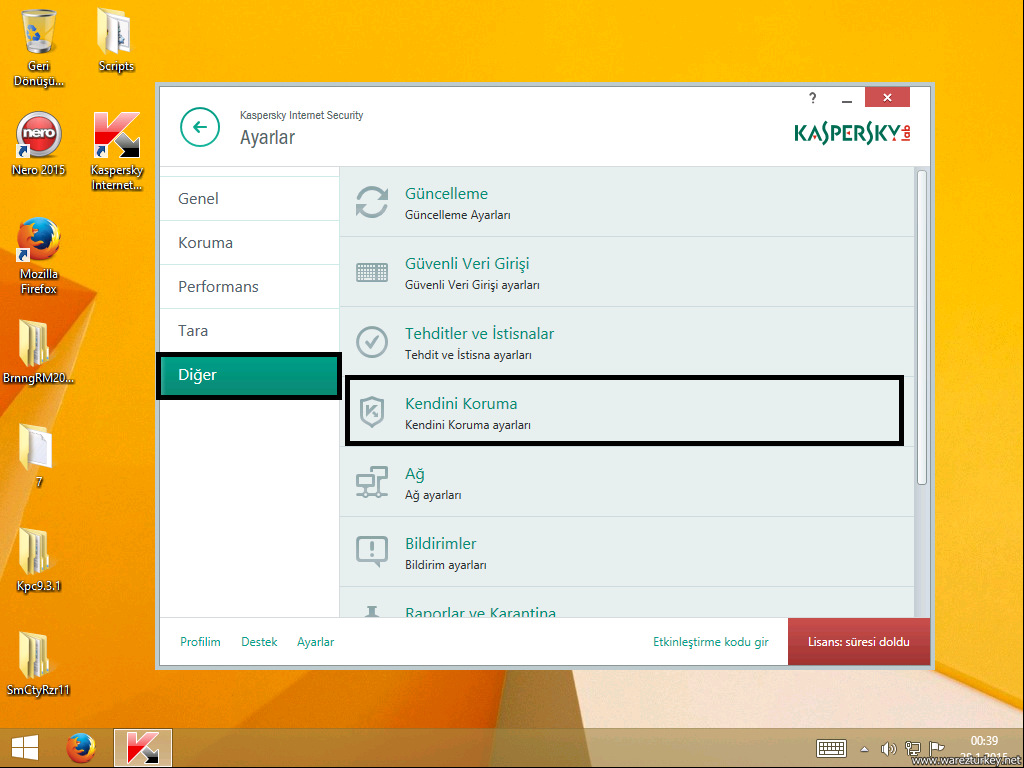1024x768 pixels.
Task: Click the settings list vertical scrollbar
Action: 921,328
